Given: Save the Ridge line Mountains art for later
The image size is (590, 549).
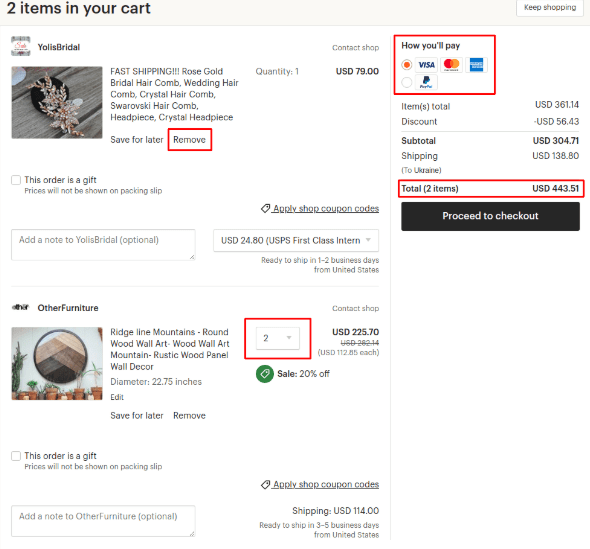Looking at the screenshot, I should pyautogui.click(x=137, y=415).
